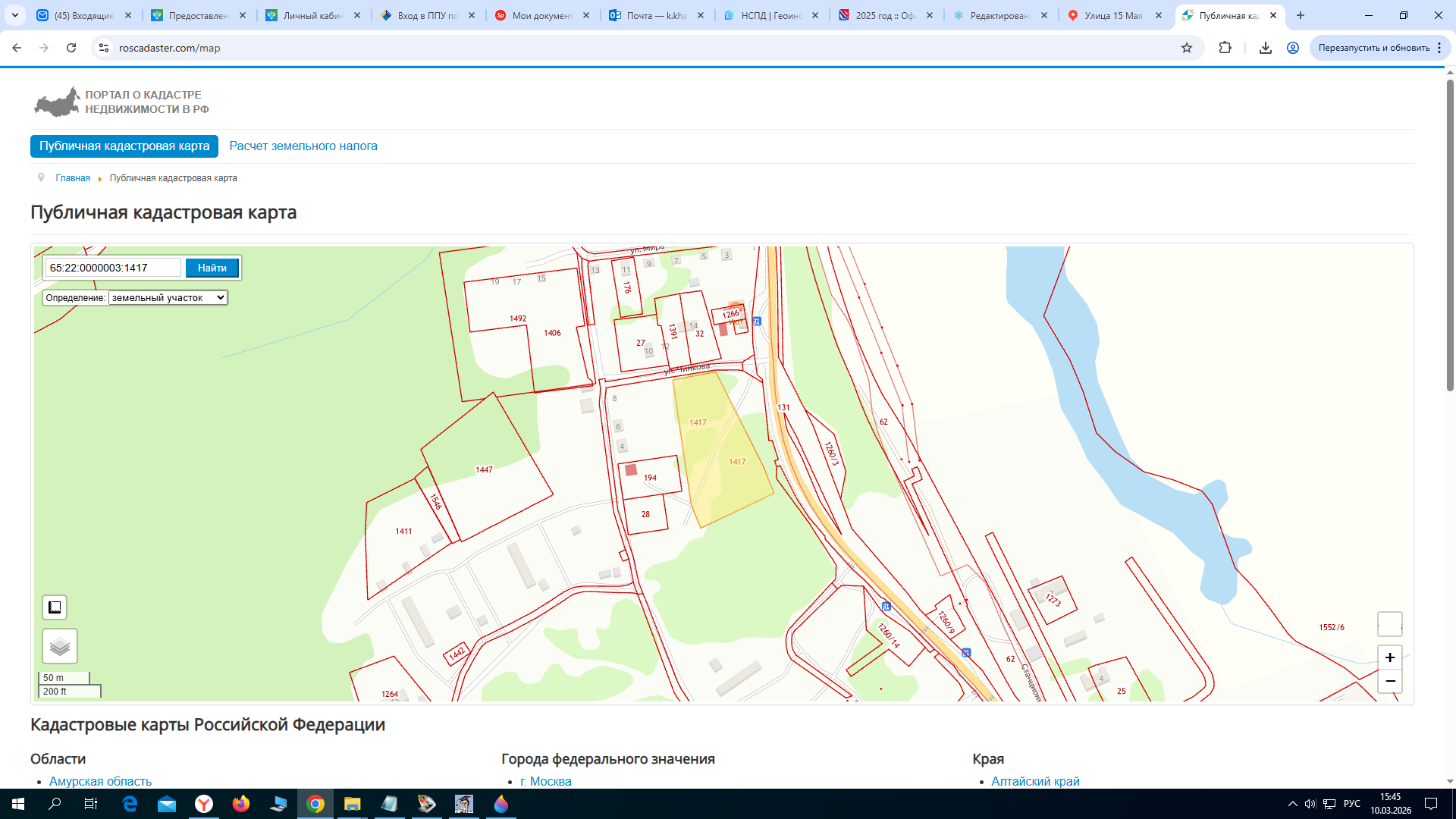Open view site information icon in address bar
The image size is (1456, 819).
(x=104, y=48)
